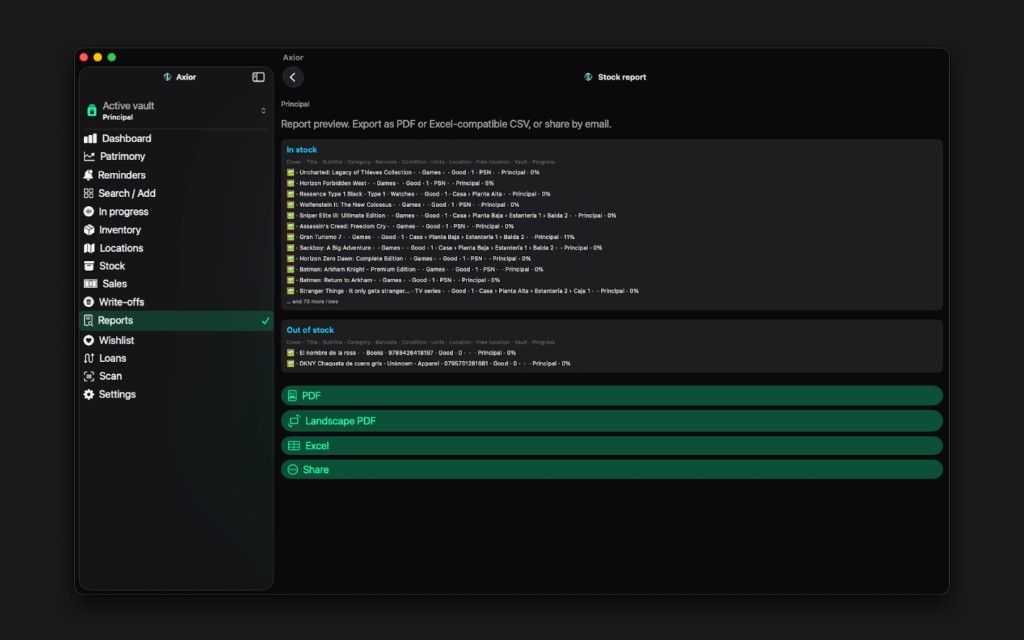Click the Locations map icon
Viewport: 1024px width, 640px height.
[x=89, y=248]
